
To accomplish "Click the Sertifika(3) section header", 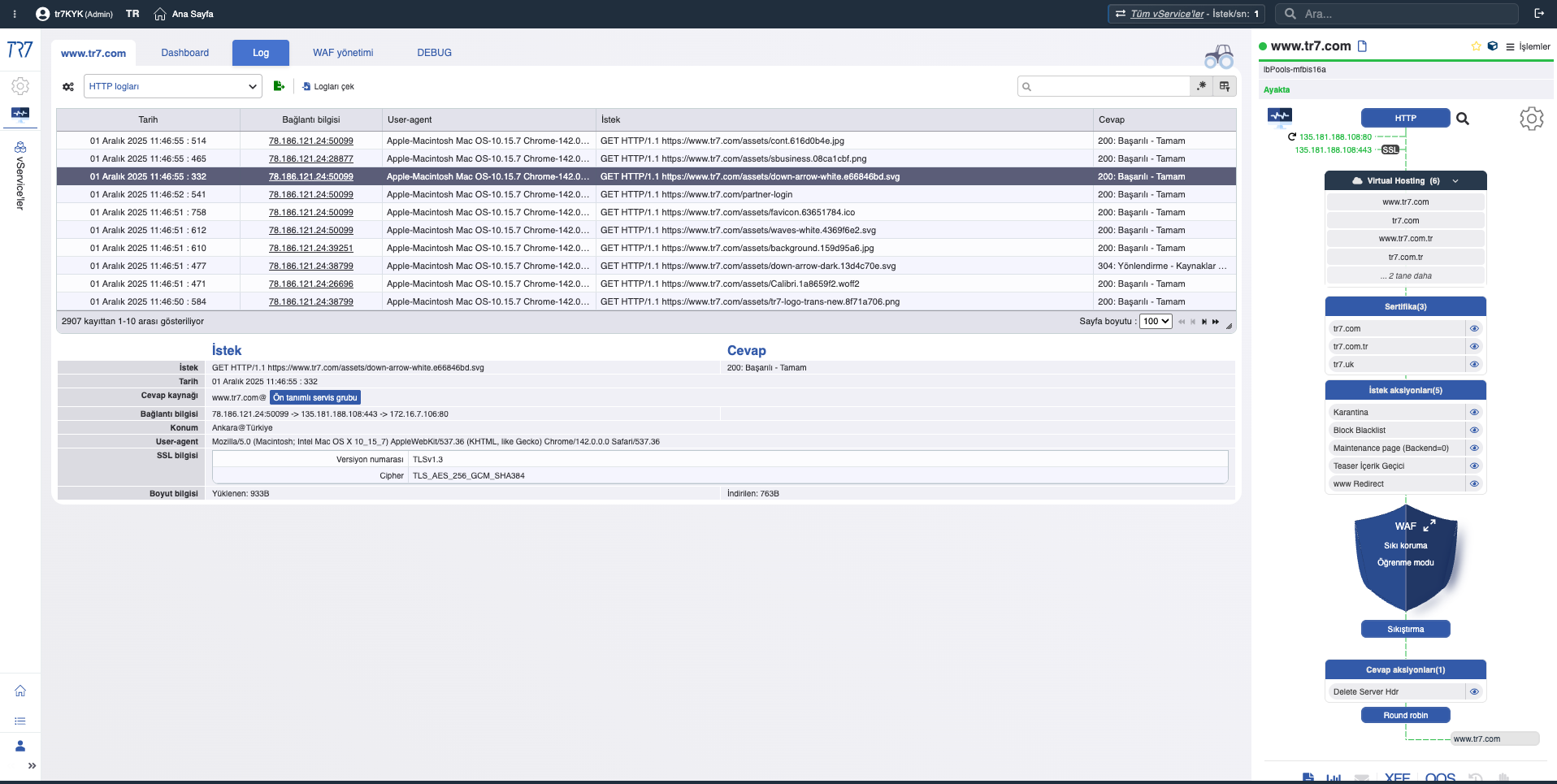I will tap(1406, 307).
